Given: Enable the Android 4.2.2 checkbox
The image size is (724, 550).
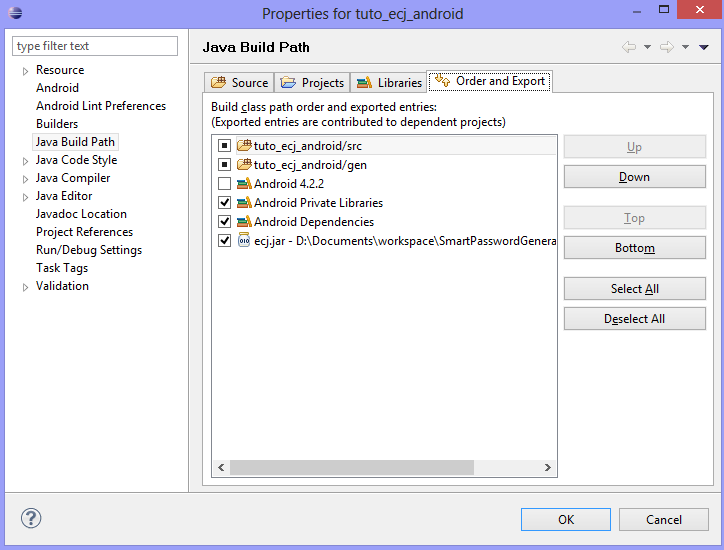Looking at the screenshot, I should click(224, 184).
